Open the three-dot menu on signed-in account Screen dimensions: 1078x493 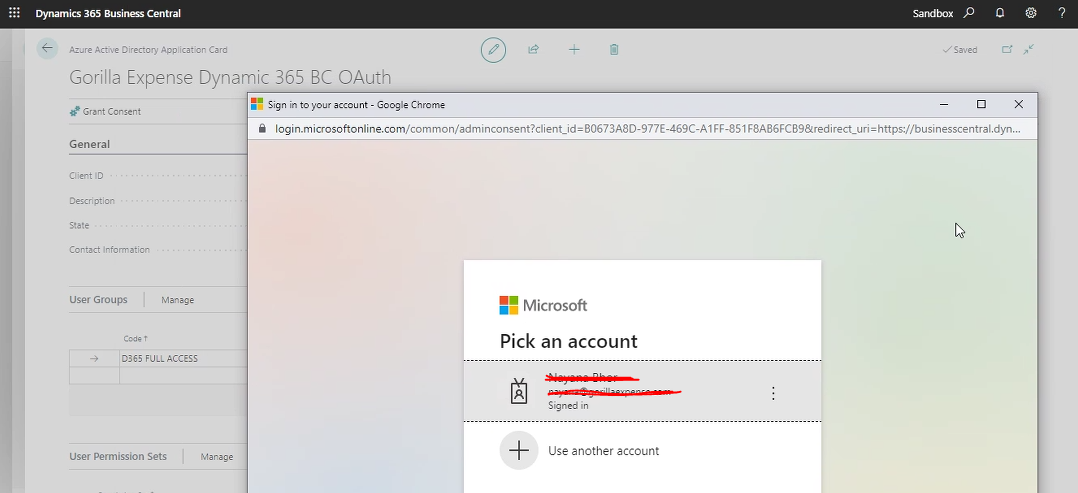(x=773, y=393)
